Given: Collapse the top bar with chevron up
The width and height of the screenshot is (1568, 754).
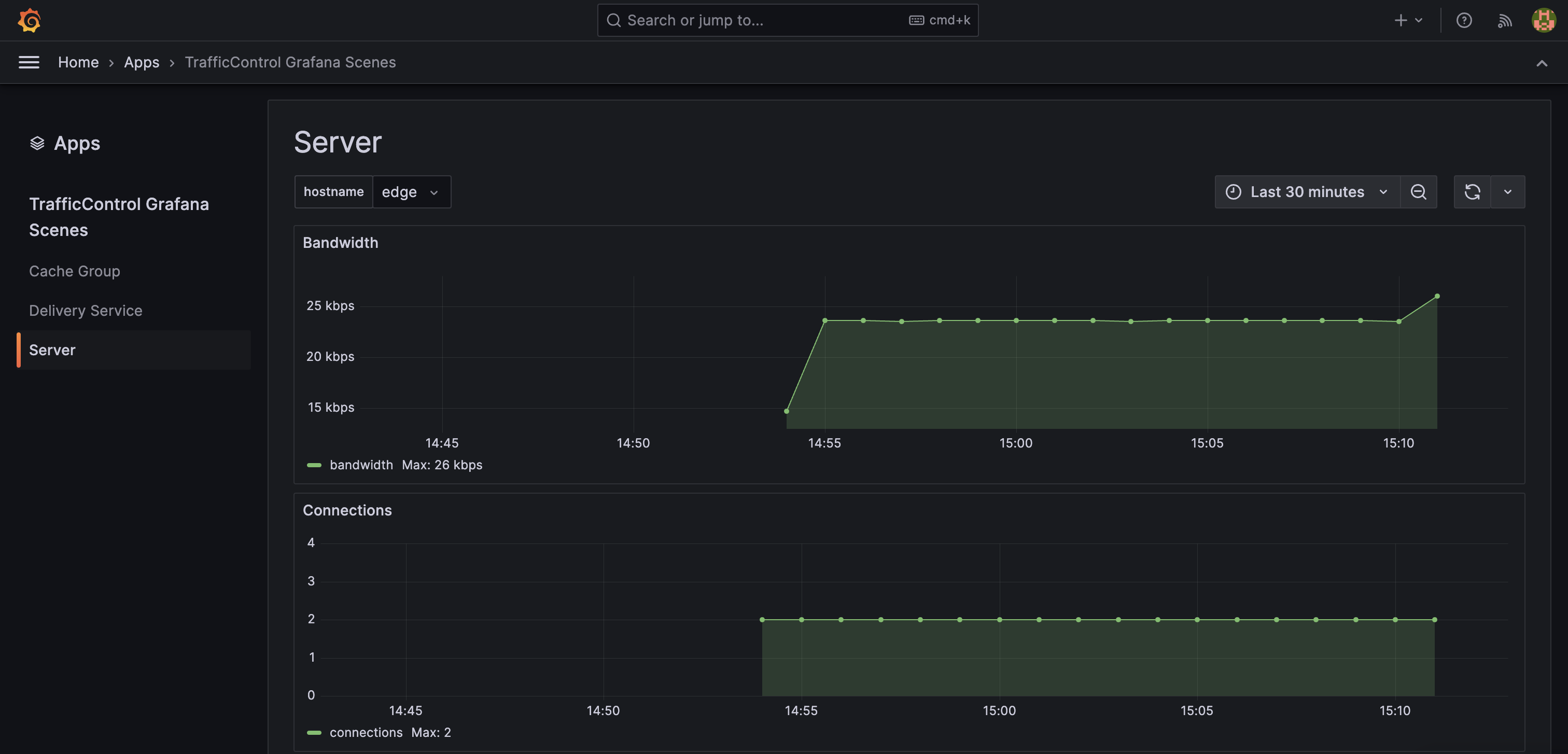Looking at the screenshot, I should (x=1541, y=63).
